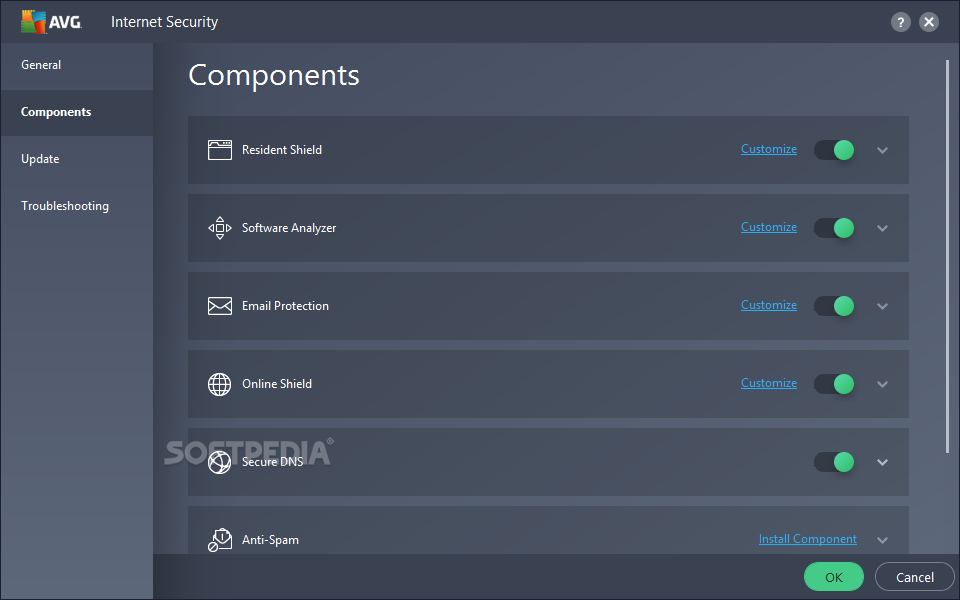Open help via question mark icon
The width and height of the screenshot is (960, 600).
click(900, 23)
